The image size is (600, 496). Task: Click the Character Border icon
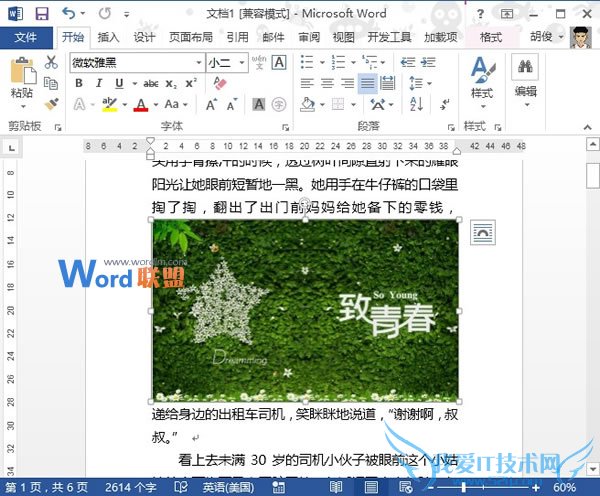point(279,62)
